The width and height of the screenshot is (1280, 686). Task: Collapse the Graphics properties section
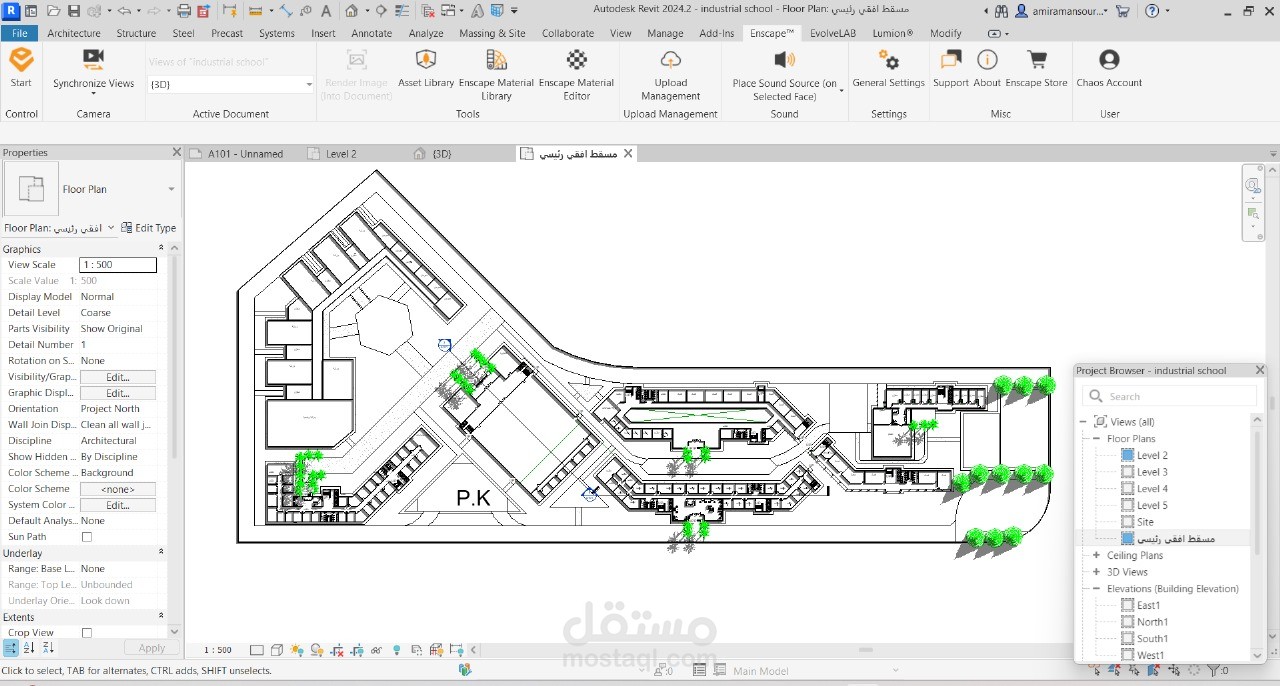(x=161, y=248)
